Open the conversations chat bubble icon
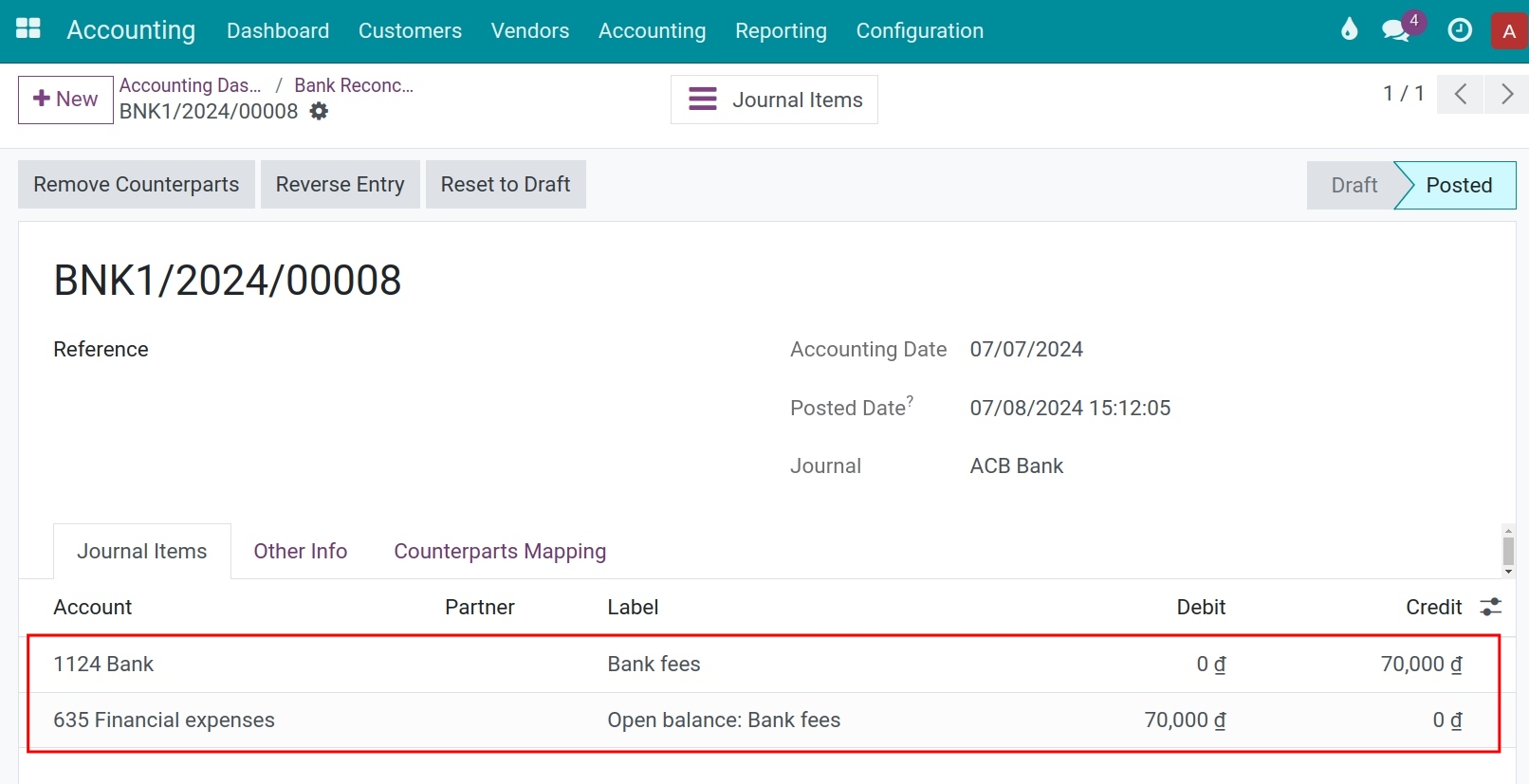Image resolution: width=1529 pixels, height=784 pixels. 1396,30
